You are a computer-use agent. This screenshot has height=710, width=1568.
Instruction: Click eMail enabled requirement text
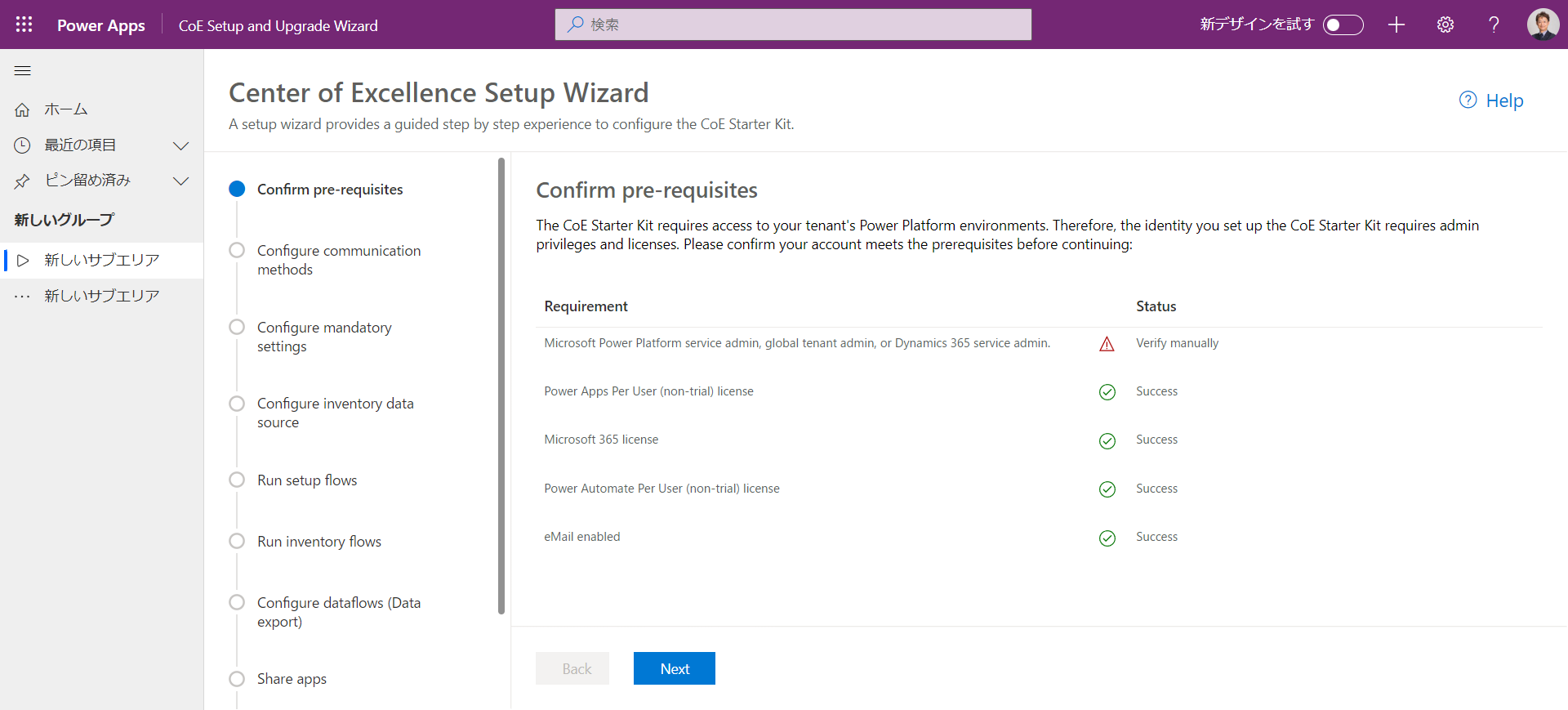click(x=582, y=537)
